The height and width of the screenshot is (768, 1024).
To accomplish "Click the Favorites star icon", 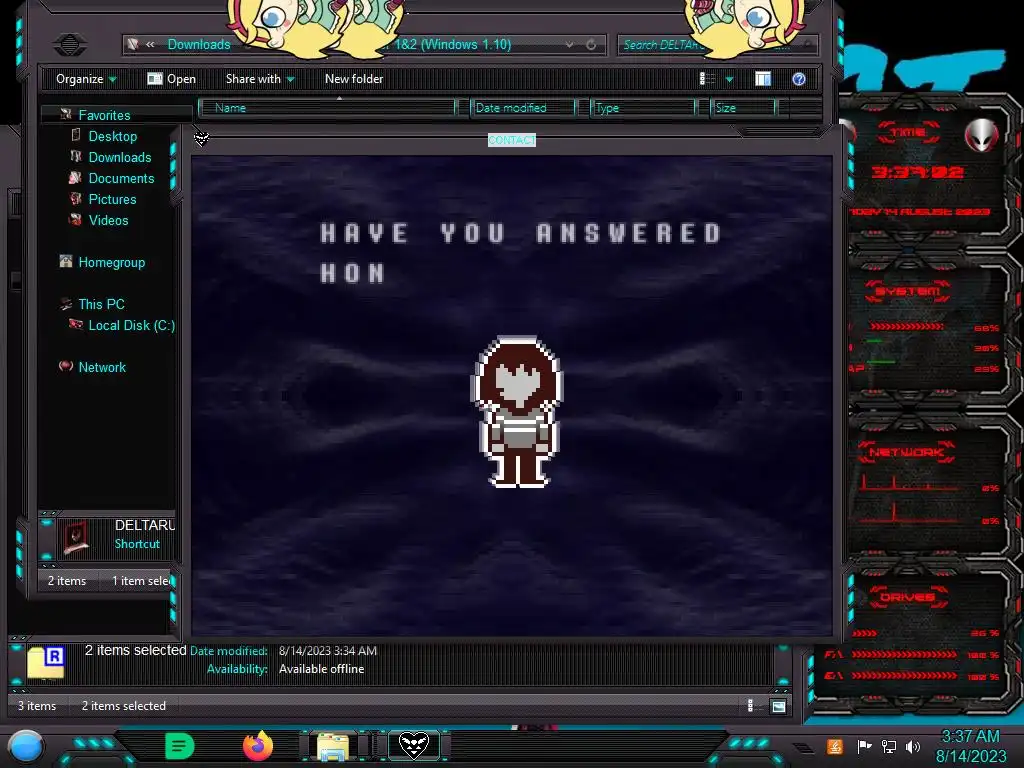I will [65, 114].
